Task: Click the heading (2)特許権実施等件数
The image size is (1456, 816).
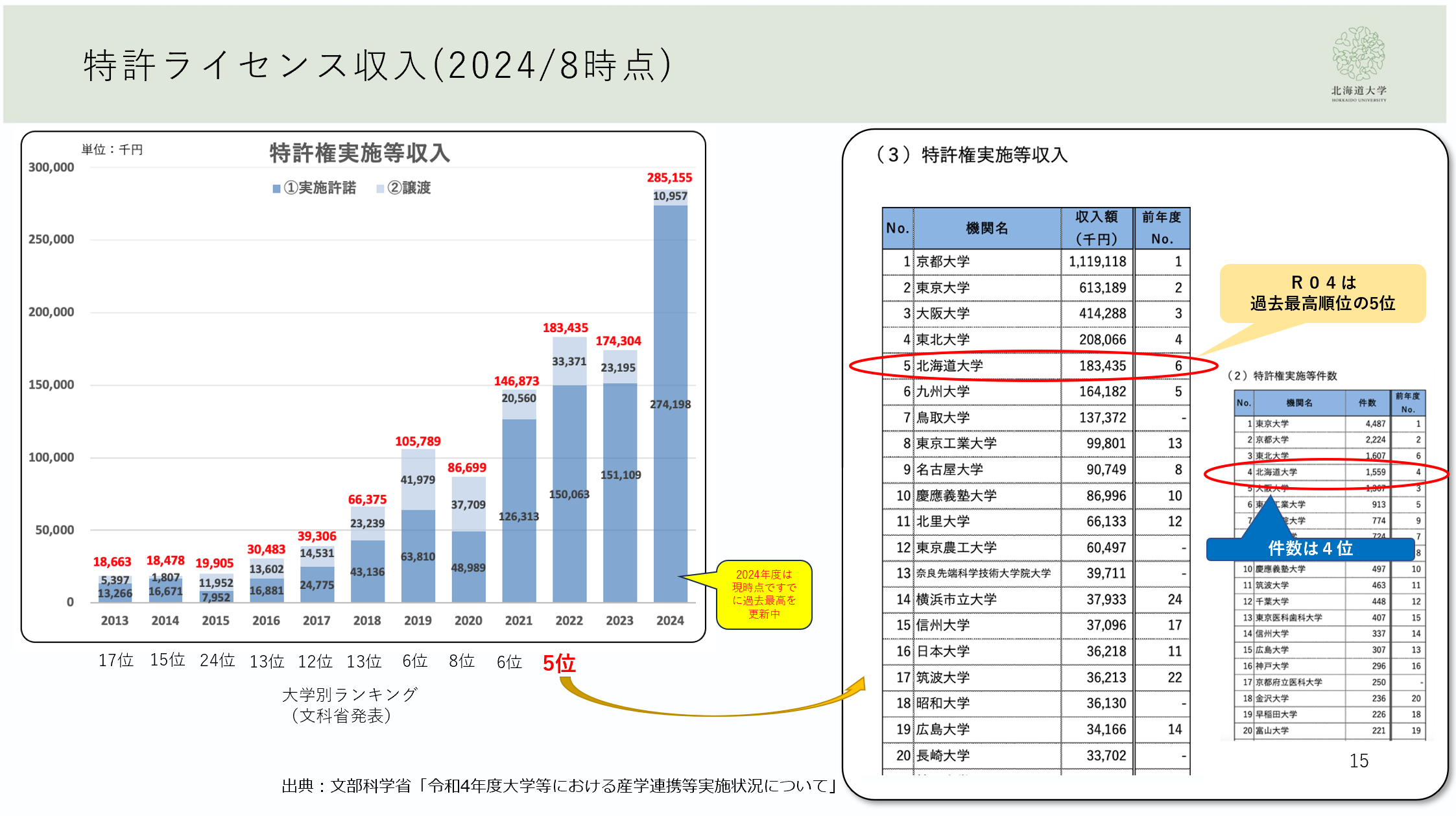Action: point(1282,376)
